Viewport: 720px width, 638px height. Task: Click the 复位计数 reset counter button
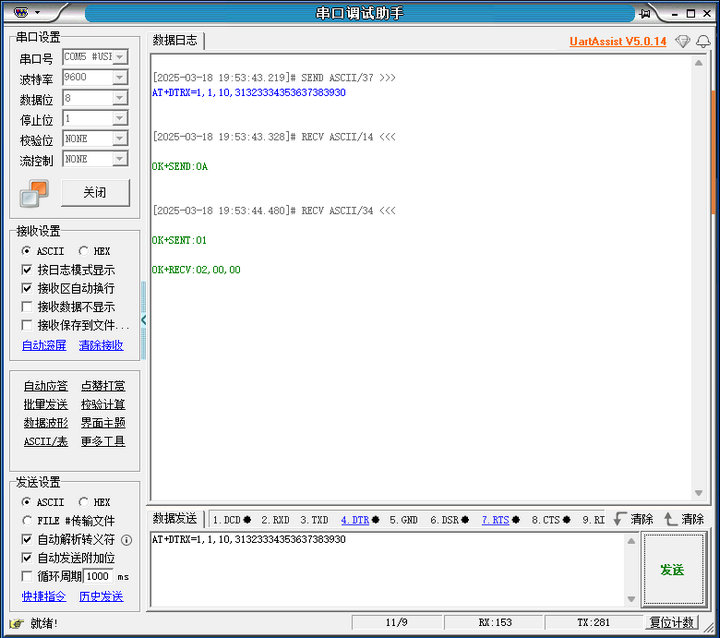[672, 622]
